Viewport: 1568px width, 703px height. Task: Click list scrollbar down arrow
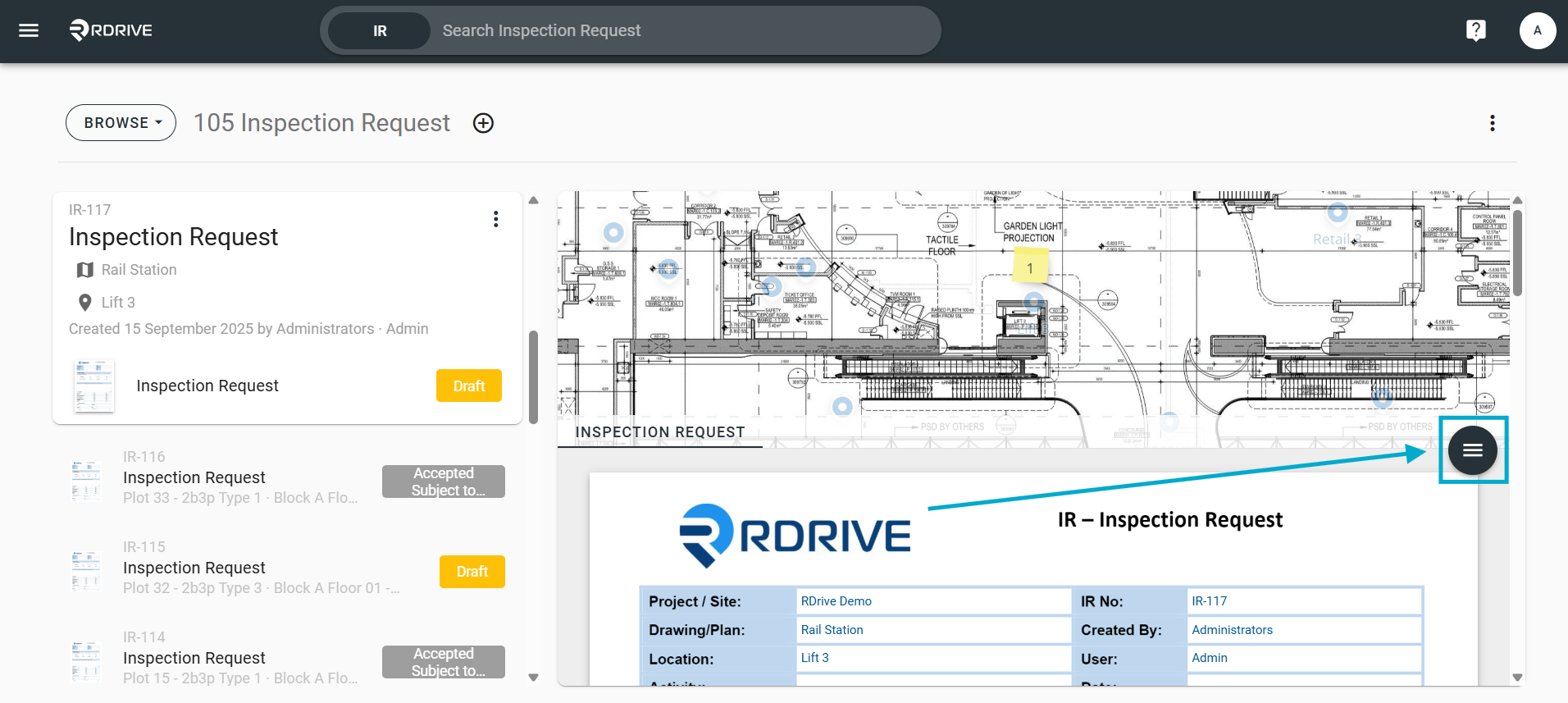click(x=533, y=678)
